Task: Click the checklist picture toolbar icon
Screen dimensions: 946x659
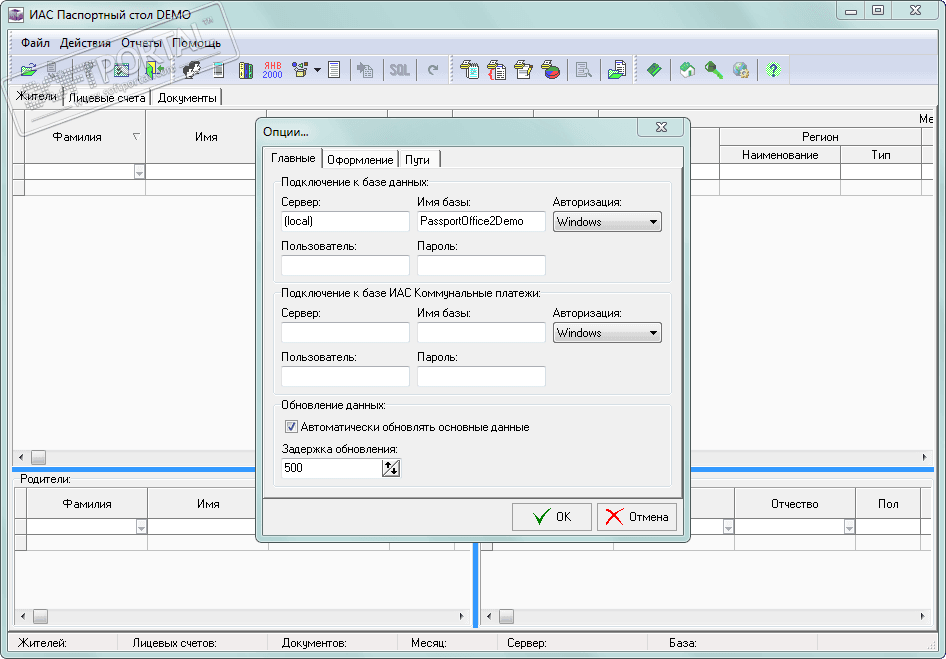Action: coord(122,70)
